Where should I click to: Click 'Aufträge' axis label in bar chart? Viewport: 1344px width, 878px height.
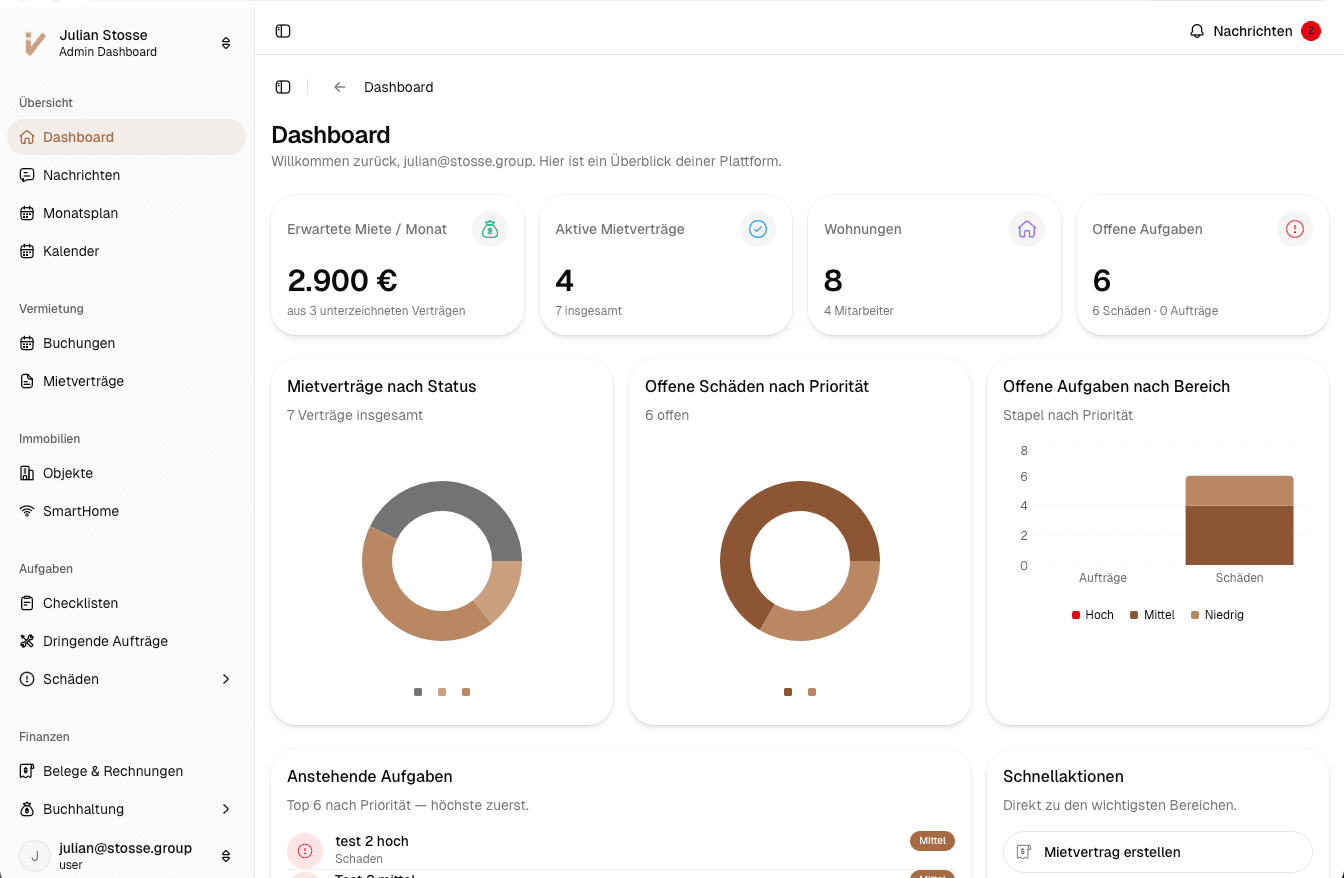pyautogui.click(x=1103, y=578)
